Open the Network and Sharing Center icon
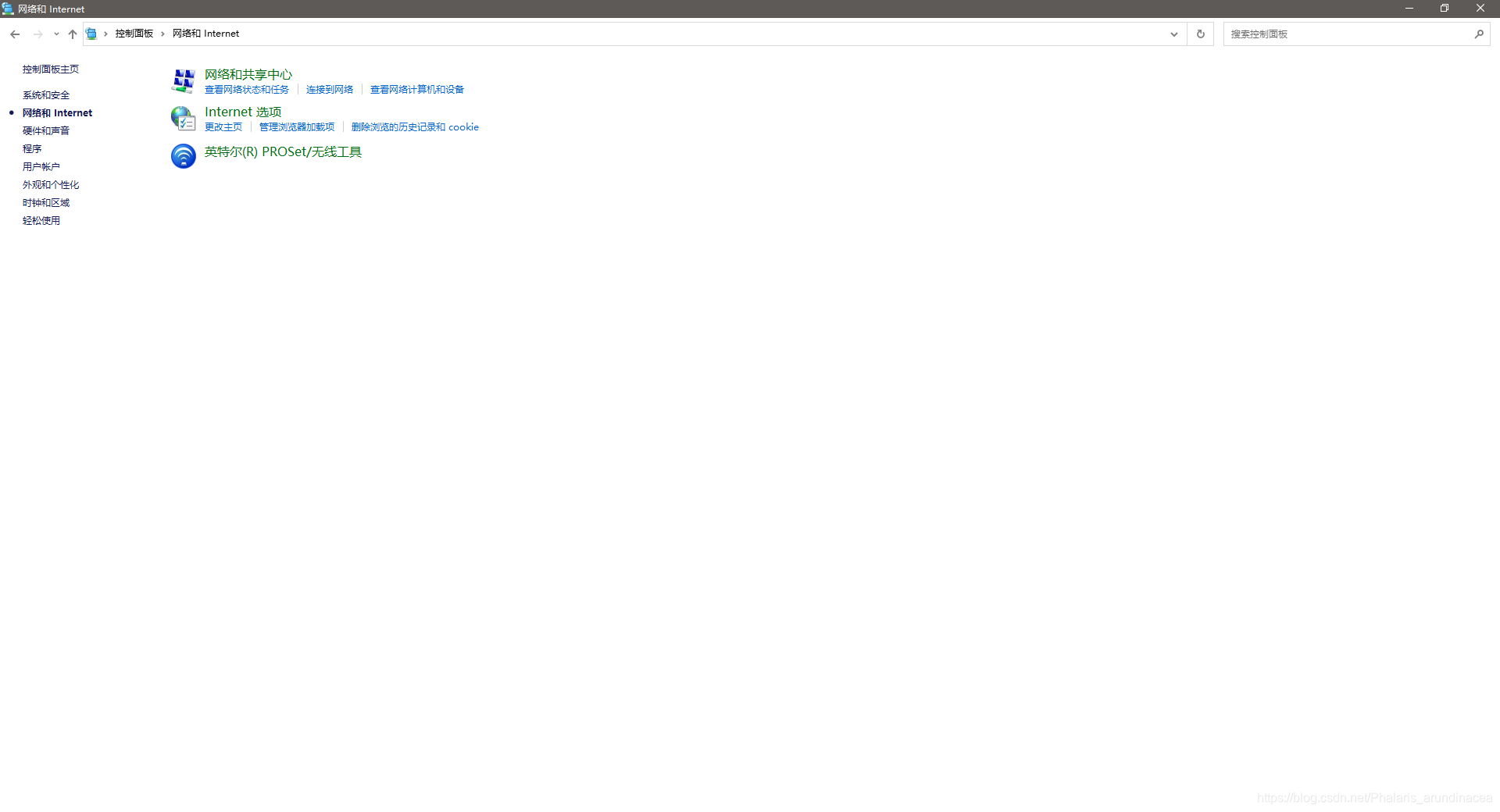This screenshot has width=1500, height=812. (184, 80)
